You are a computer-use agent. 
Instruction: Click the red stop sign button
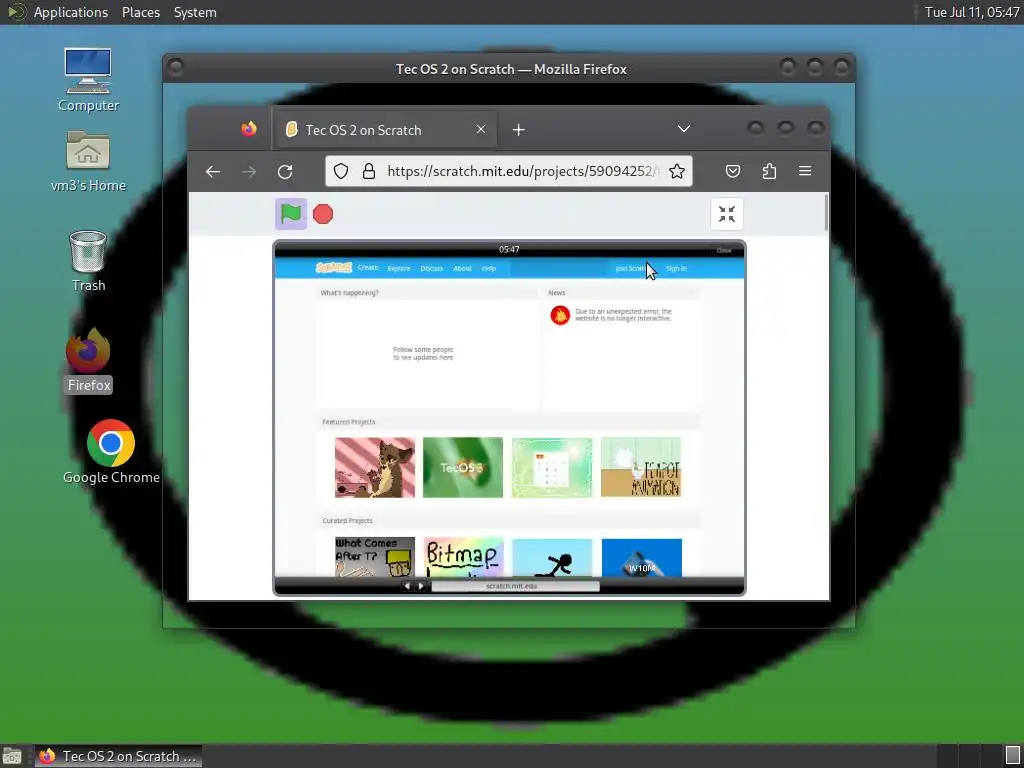coord(323,214)
